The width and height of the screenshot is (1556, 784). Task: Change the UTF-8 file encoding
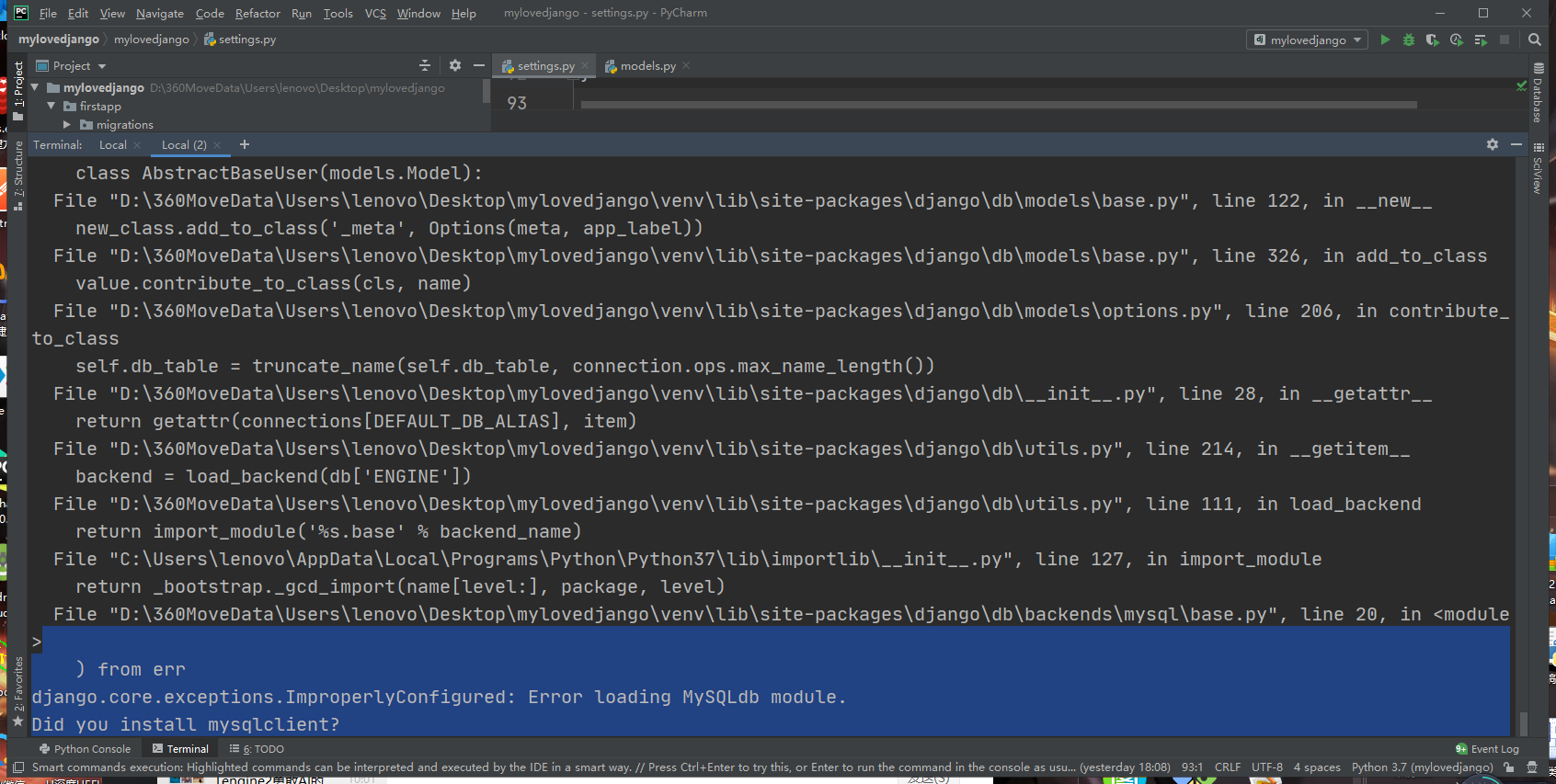tap(1267, 767)
